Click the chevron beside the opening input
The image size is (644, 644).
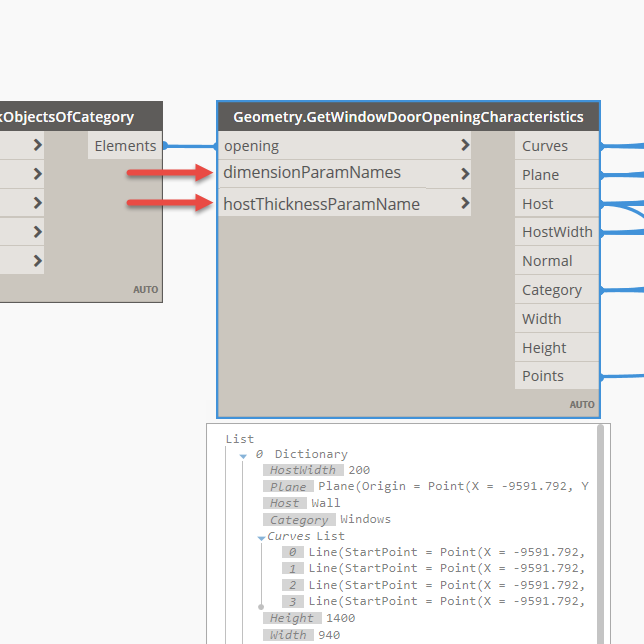pyautogui.click(x=465, y=146)
